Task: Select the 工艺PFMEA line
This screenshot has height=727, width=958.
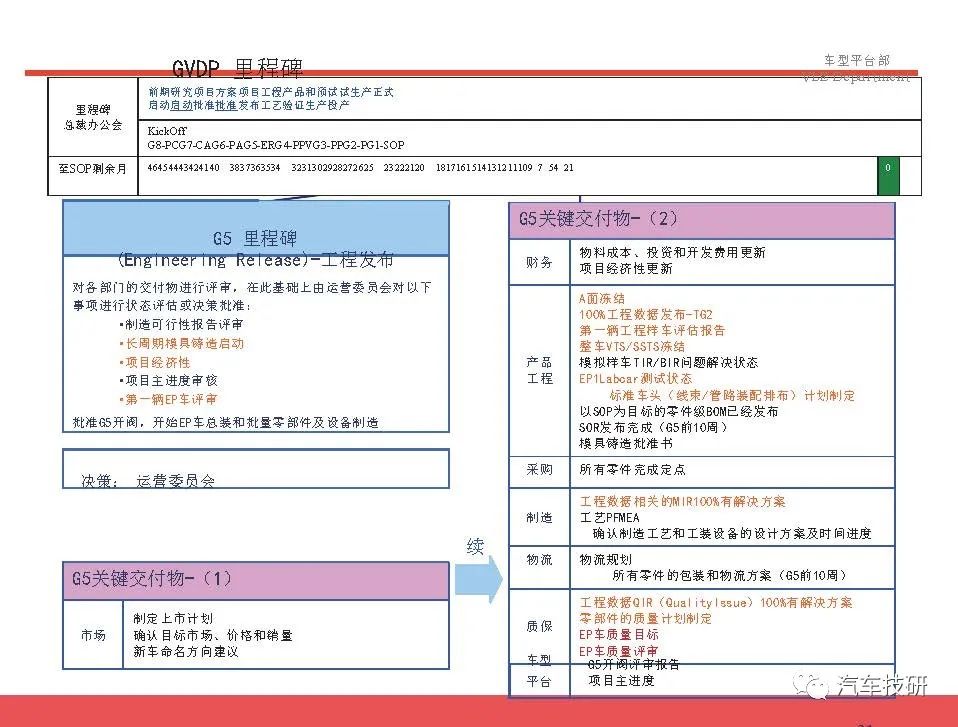Action: coord(609,517)
